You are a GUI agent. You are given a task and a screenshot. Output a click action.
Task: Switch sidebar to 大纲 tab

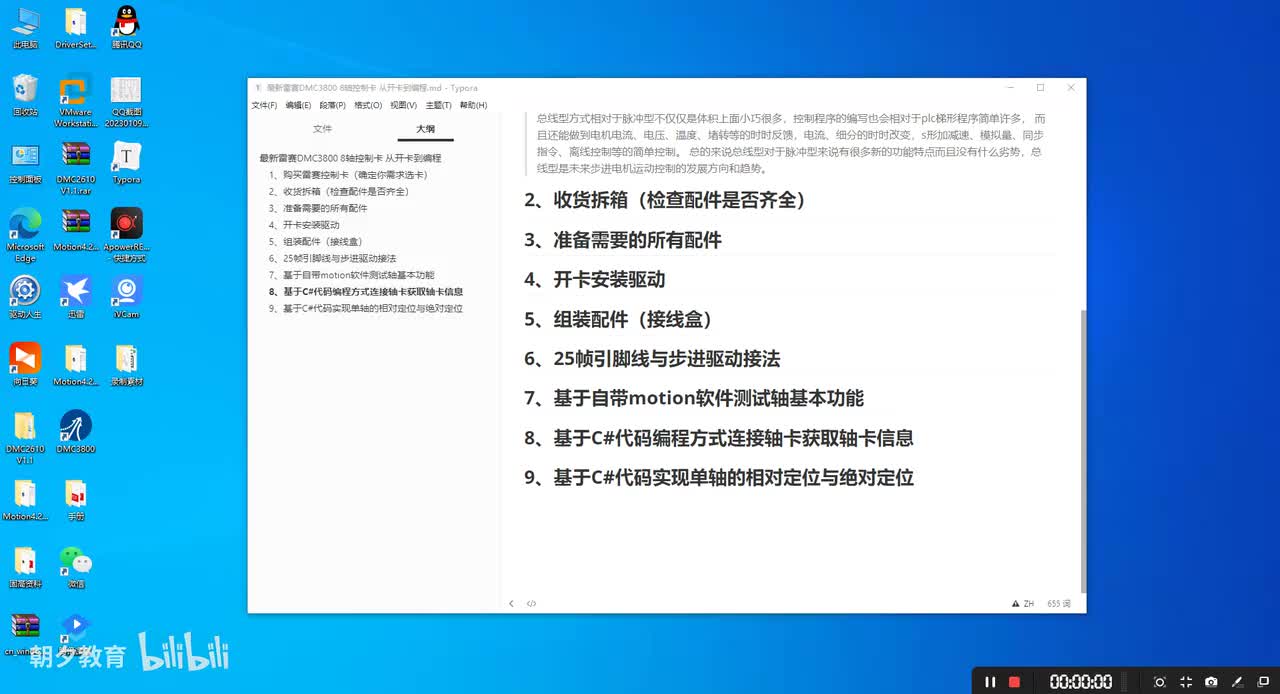426,129
